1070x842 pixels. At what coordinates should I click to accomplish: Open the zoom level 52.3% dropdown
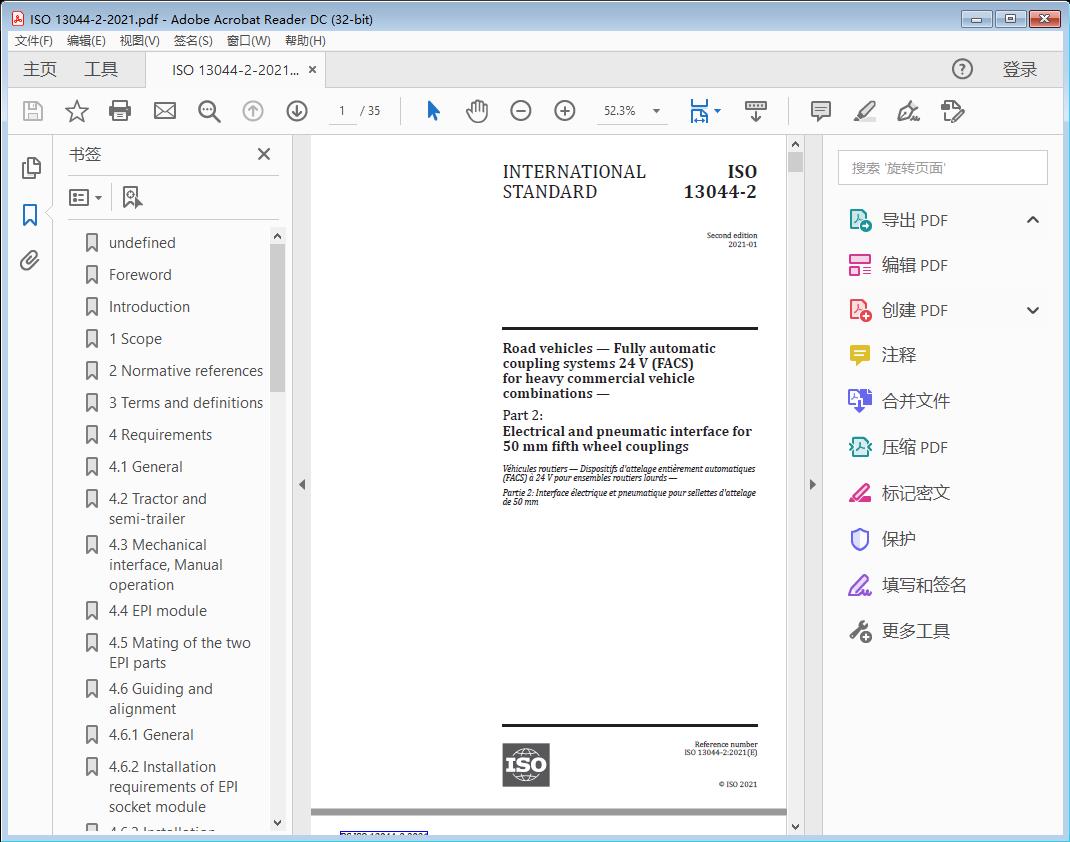pyautogui.click(x=656, y=111)
